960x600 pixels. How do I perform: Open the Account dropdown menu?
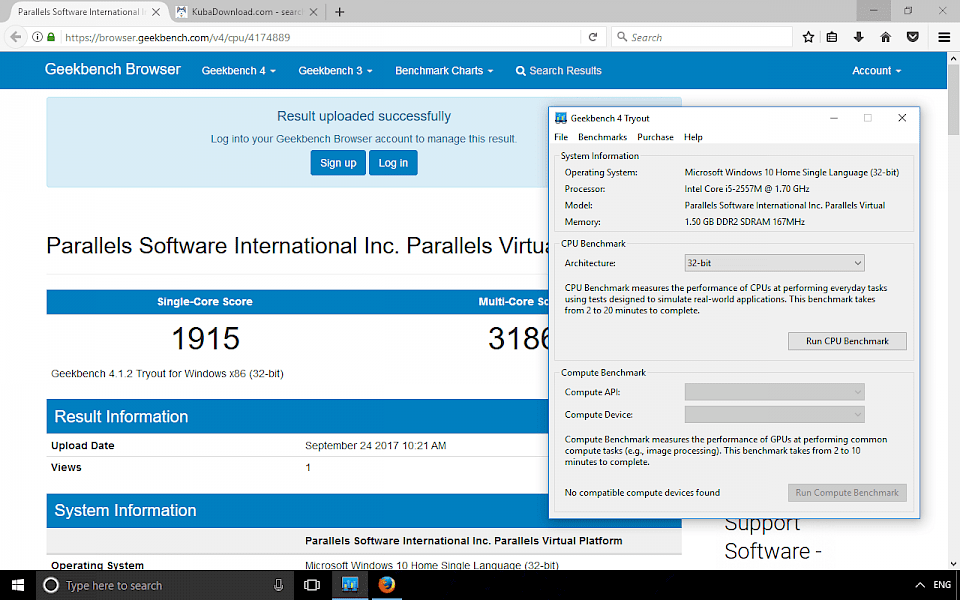(877, 70)
